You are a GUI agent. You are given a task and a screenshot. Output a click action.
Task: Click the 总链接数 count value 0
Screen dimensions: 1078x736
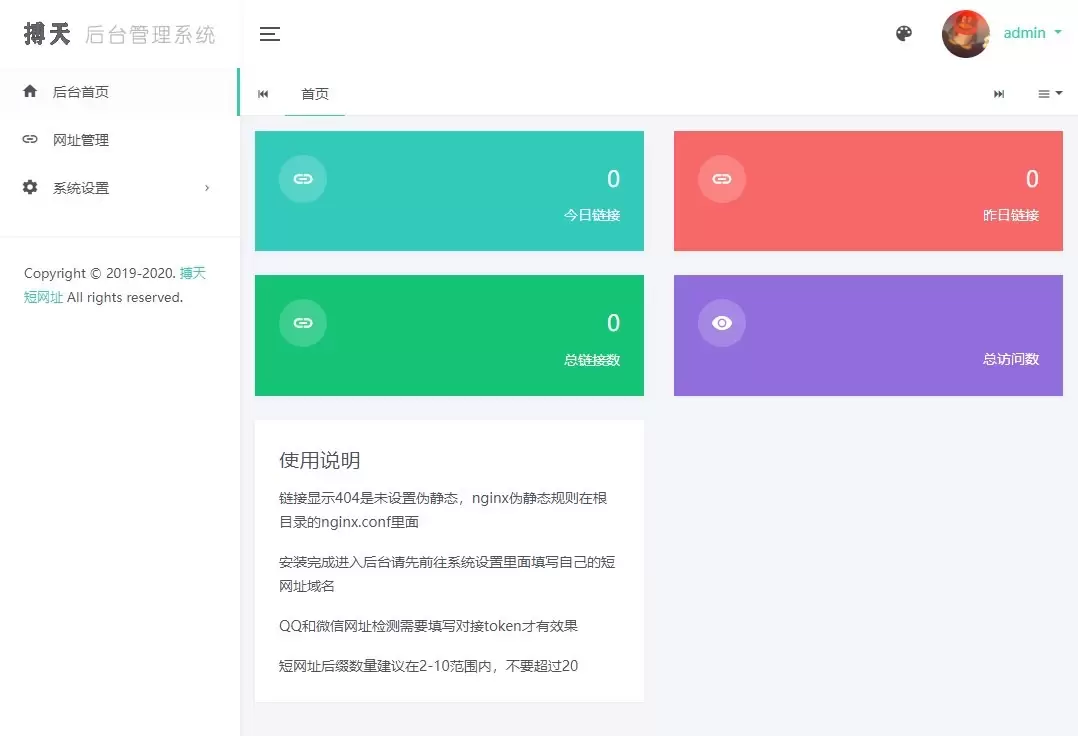coord(613,323)
